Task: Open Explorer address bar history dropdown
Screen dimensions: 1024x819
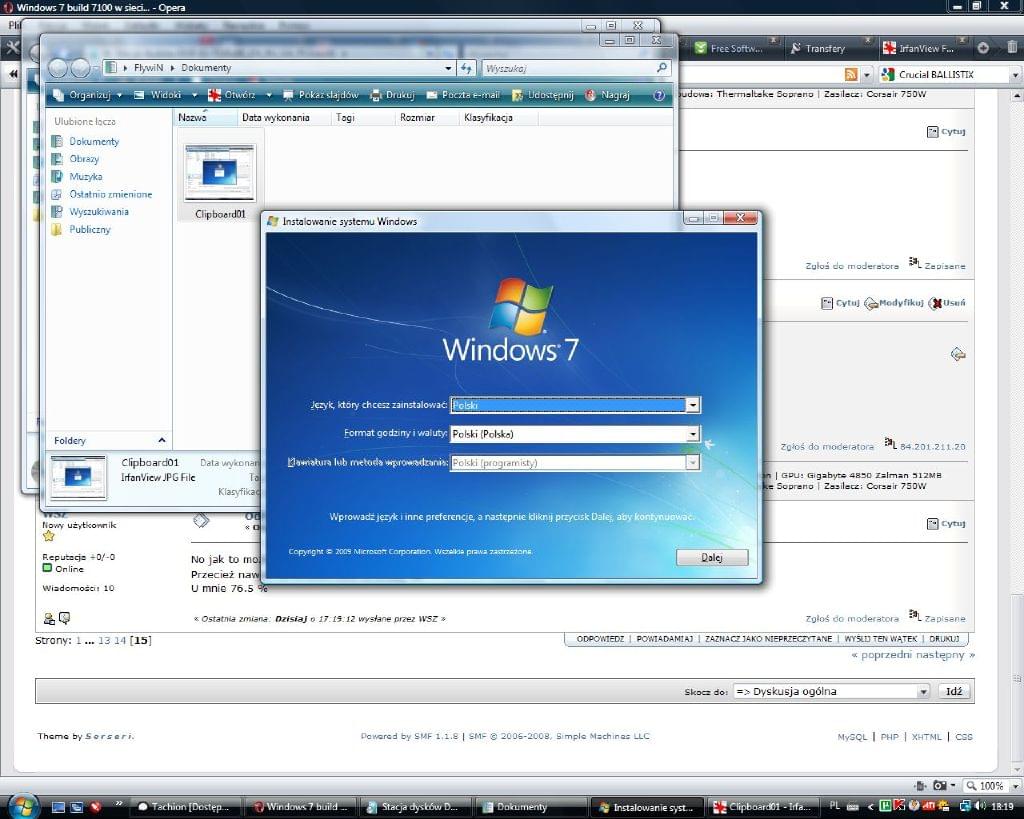Action: click(448, 68)
